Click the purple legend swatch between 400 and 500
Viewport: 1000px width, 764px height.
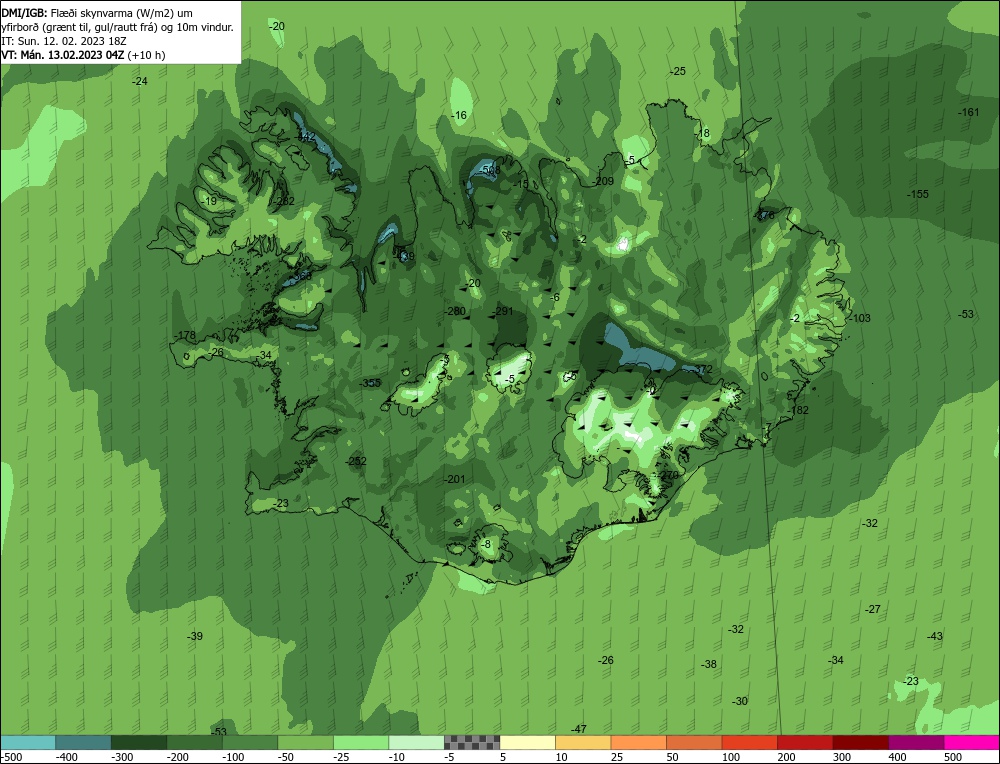(x=915, y=742)
